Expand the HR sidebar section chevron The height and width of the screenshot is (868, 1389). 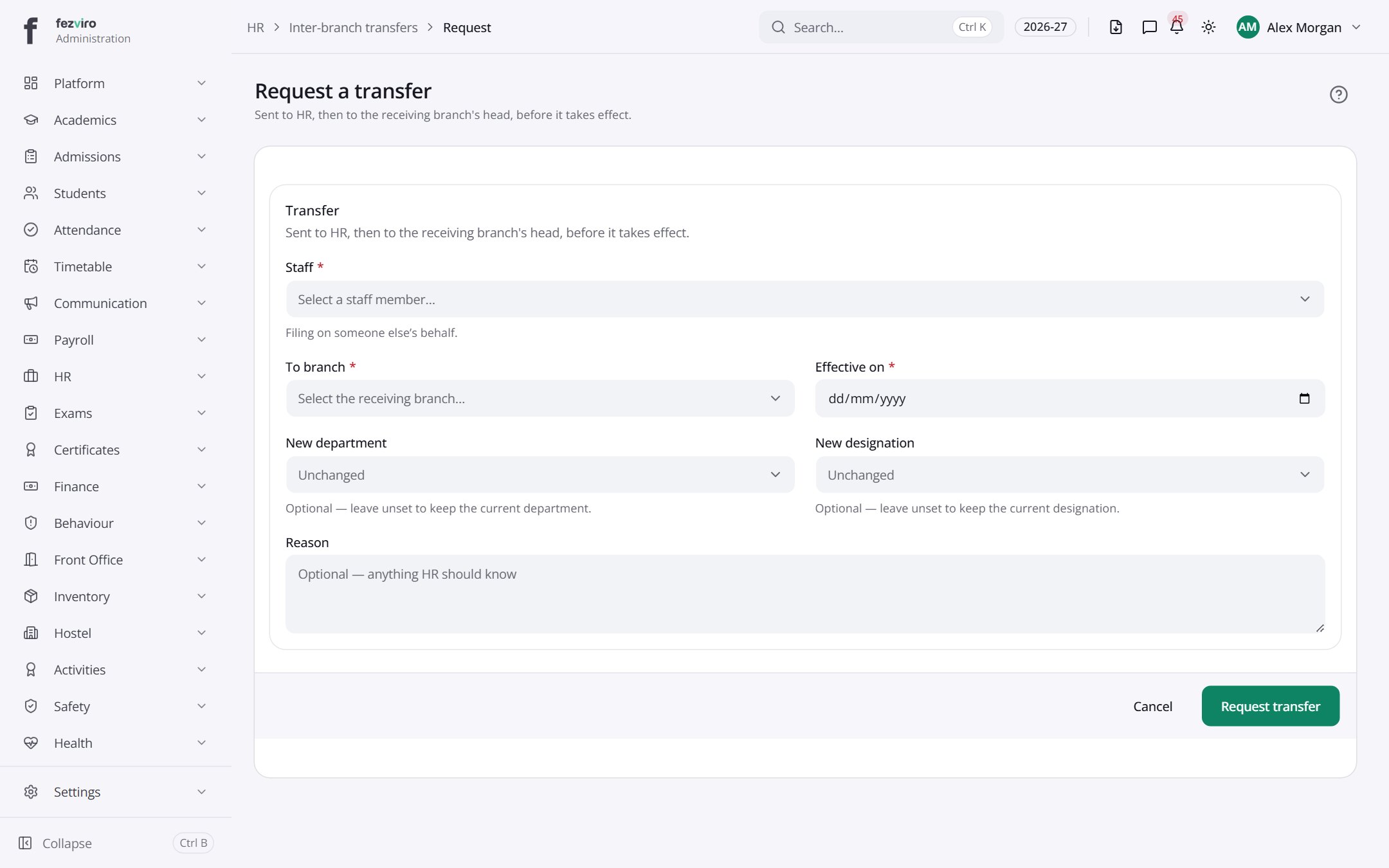coord(201,376)
